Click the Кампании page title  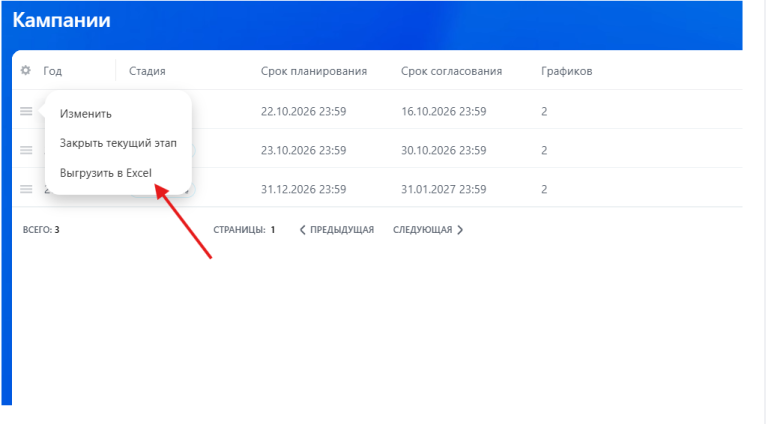(61, 20)
